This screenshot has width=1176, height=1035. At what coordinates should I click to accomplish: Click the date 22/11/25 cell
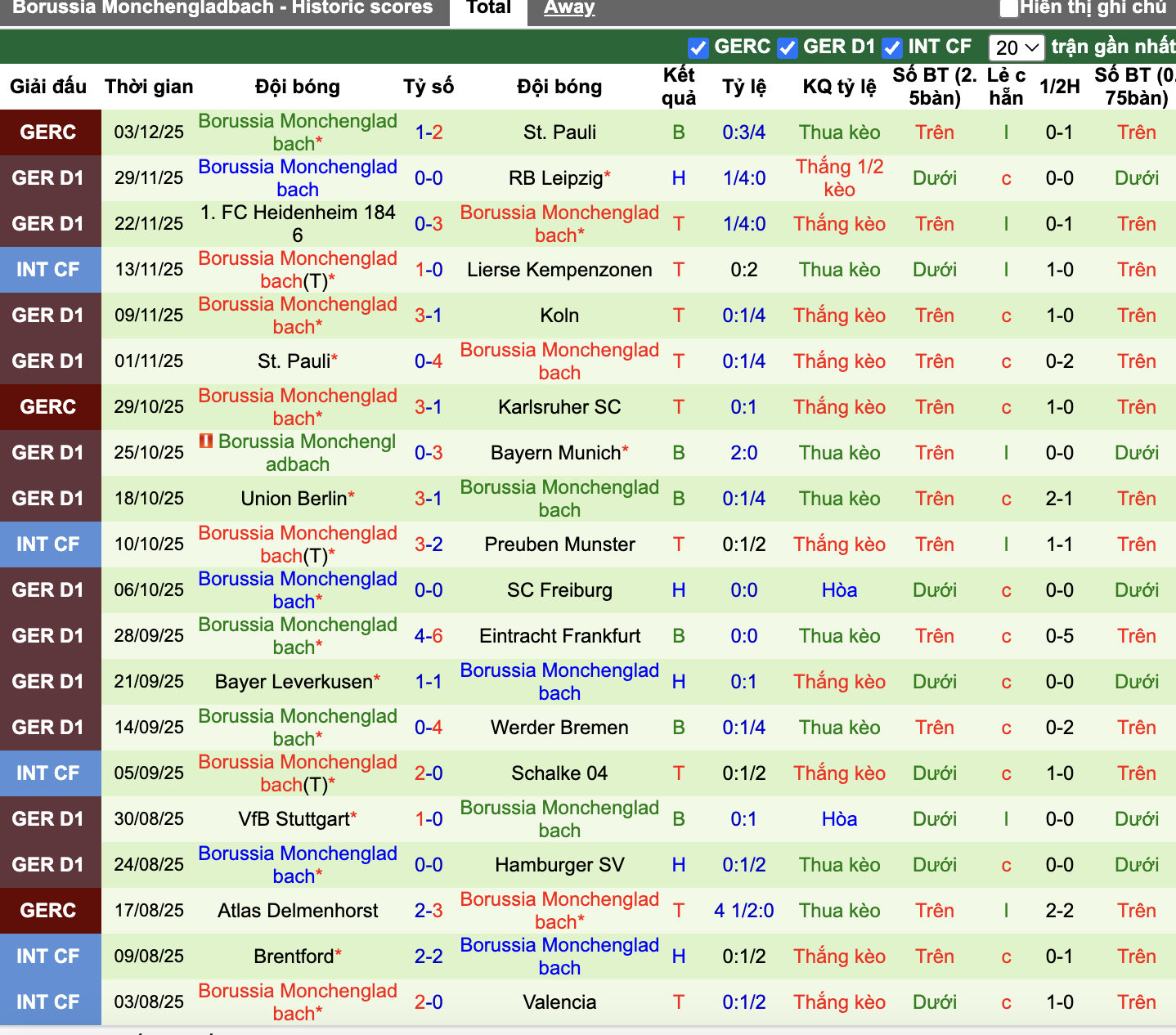click(x=149, y=224)
